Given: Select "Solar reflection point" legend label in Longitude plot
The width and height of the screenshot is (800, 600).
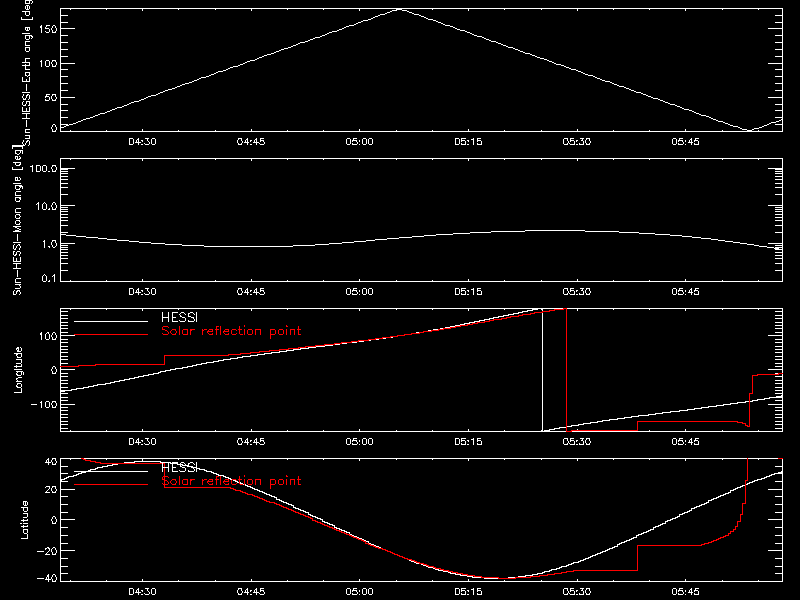Looking at the screenshot, I should click(x=231, y=331).
